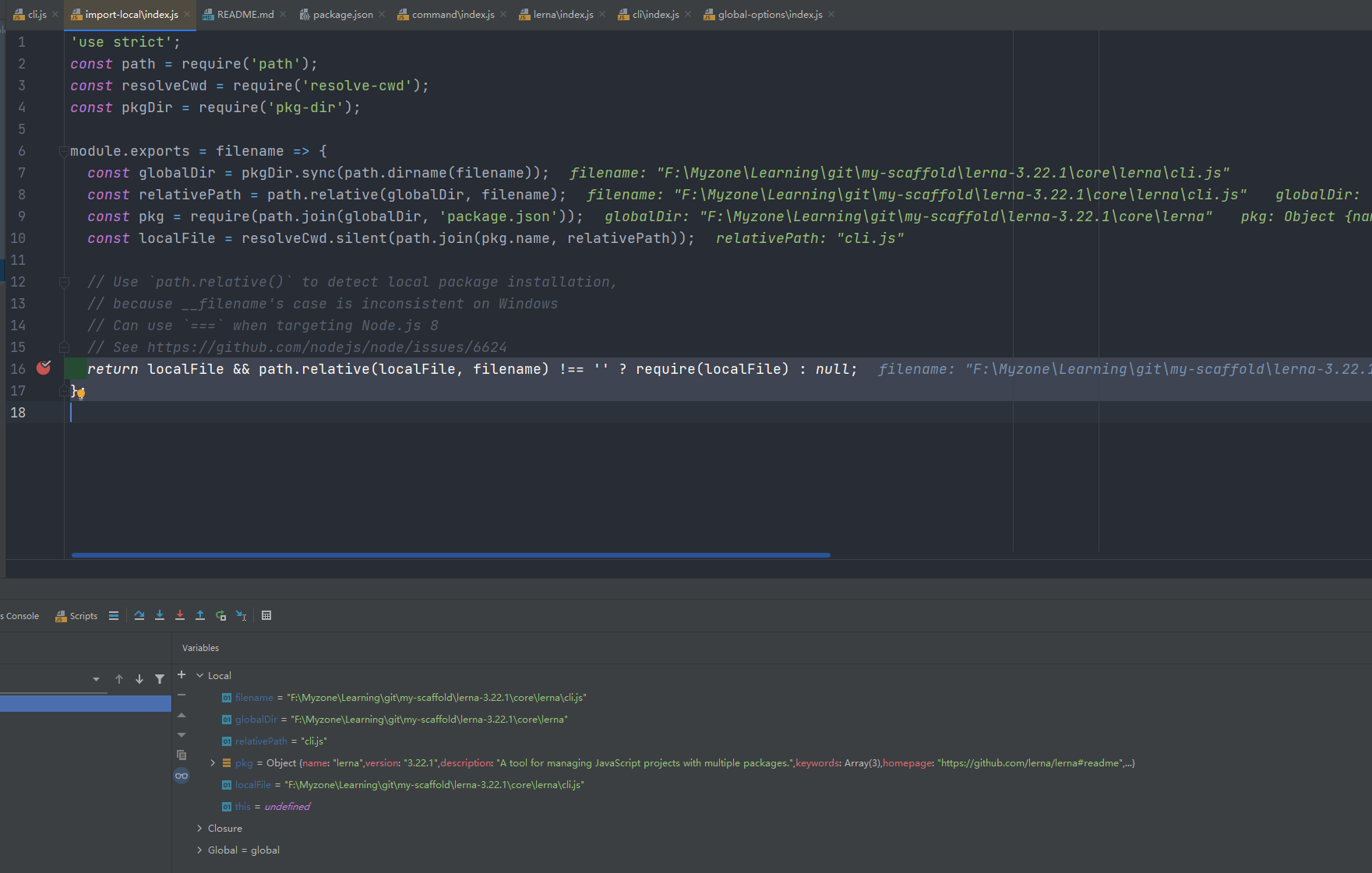The width and height of the screenshot is (1372, 873).
Task: Expand the Closure scope node
Action: pyautogui.click(x=199, y=829)
